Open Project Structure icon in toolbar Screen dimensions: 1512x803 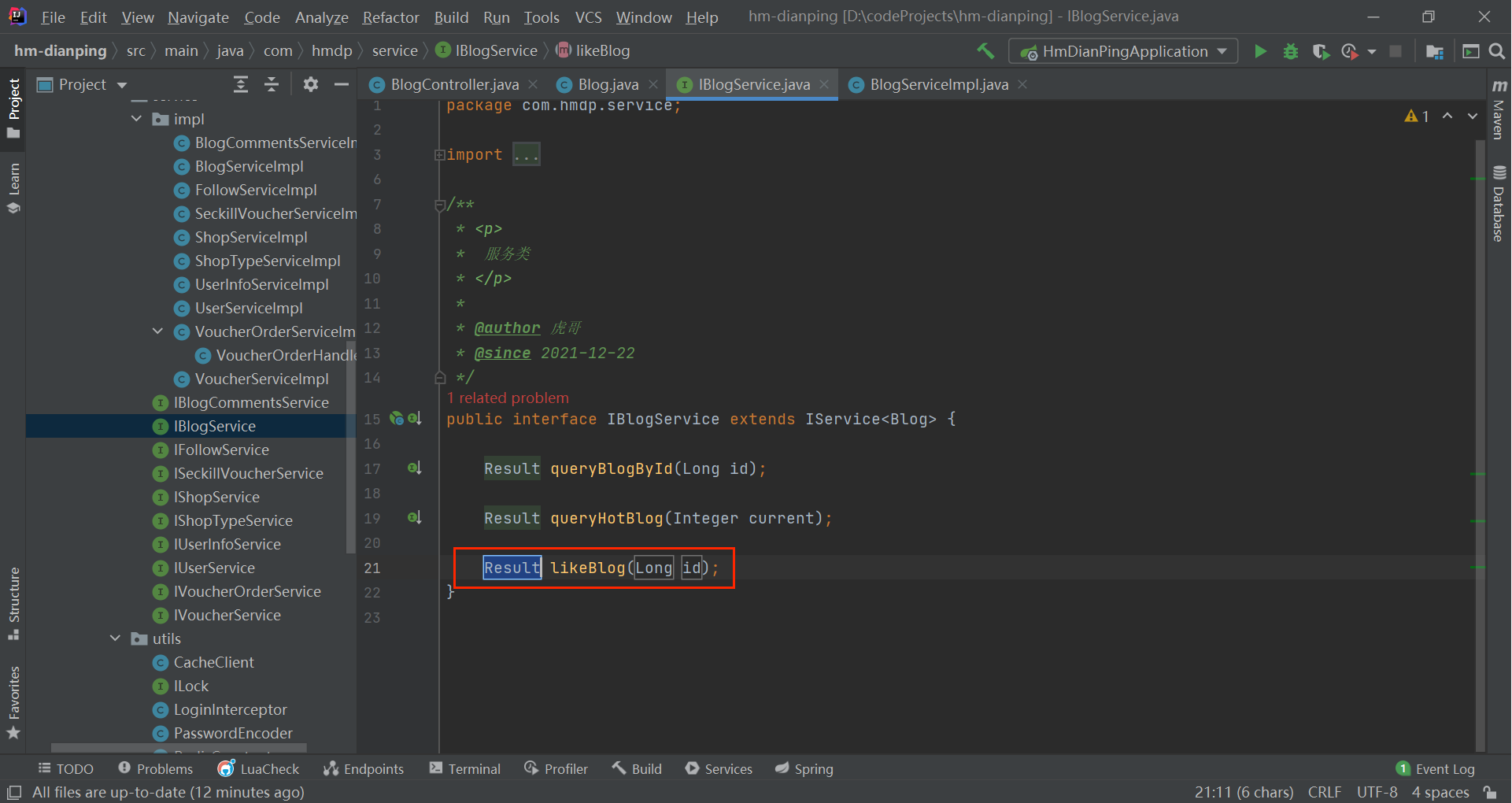pos(1434,51)
